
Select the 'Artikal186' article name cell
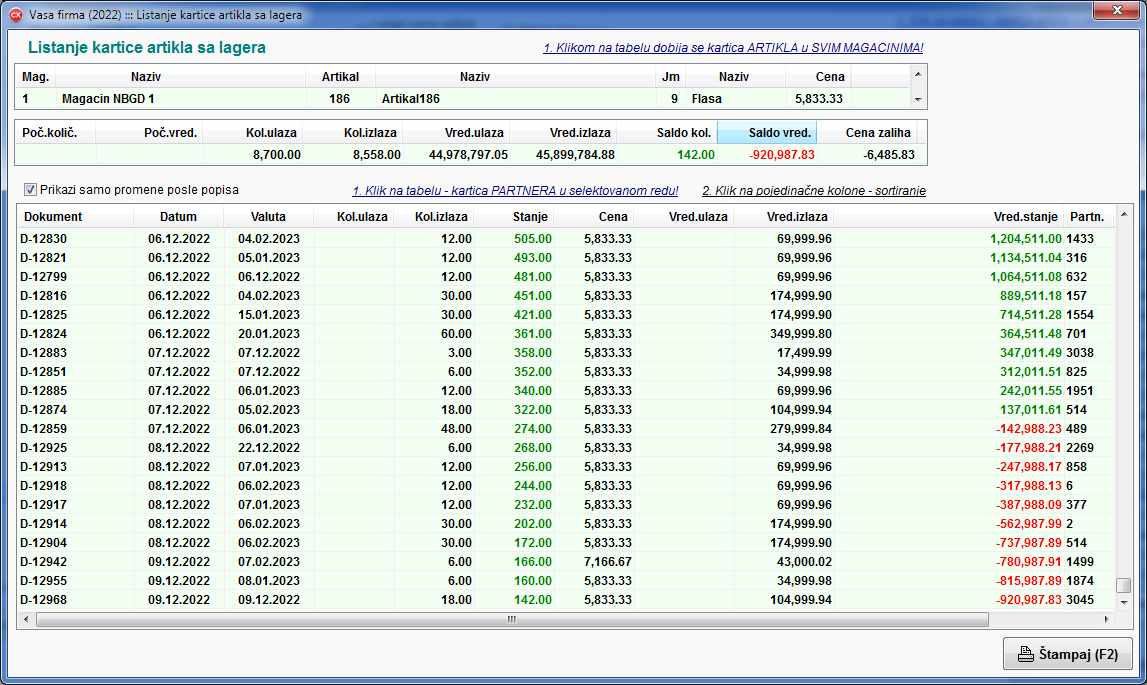[x=516, y=99]
